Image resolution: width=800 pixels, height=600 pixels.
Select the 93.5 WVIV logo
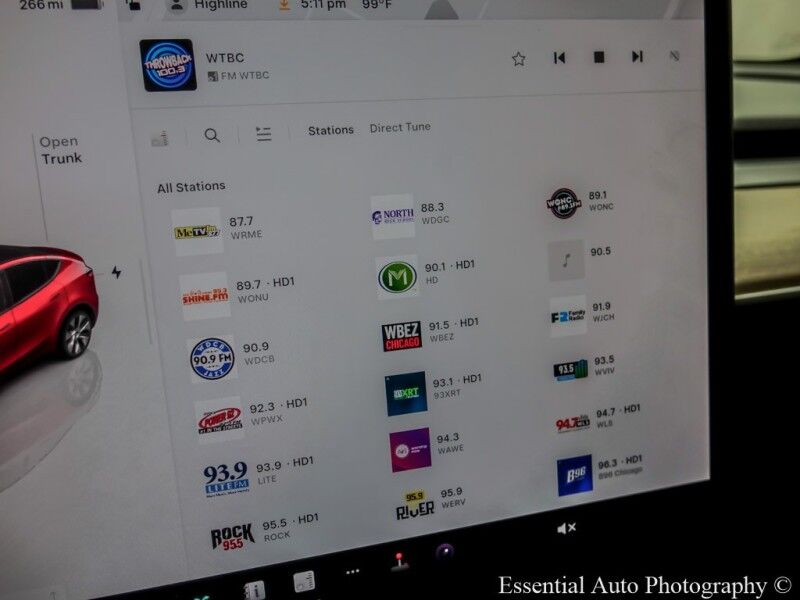(571, 370)
